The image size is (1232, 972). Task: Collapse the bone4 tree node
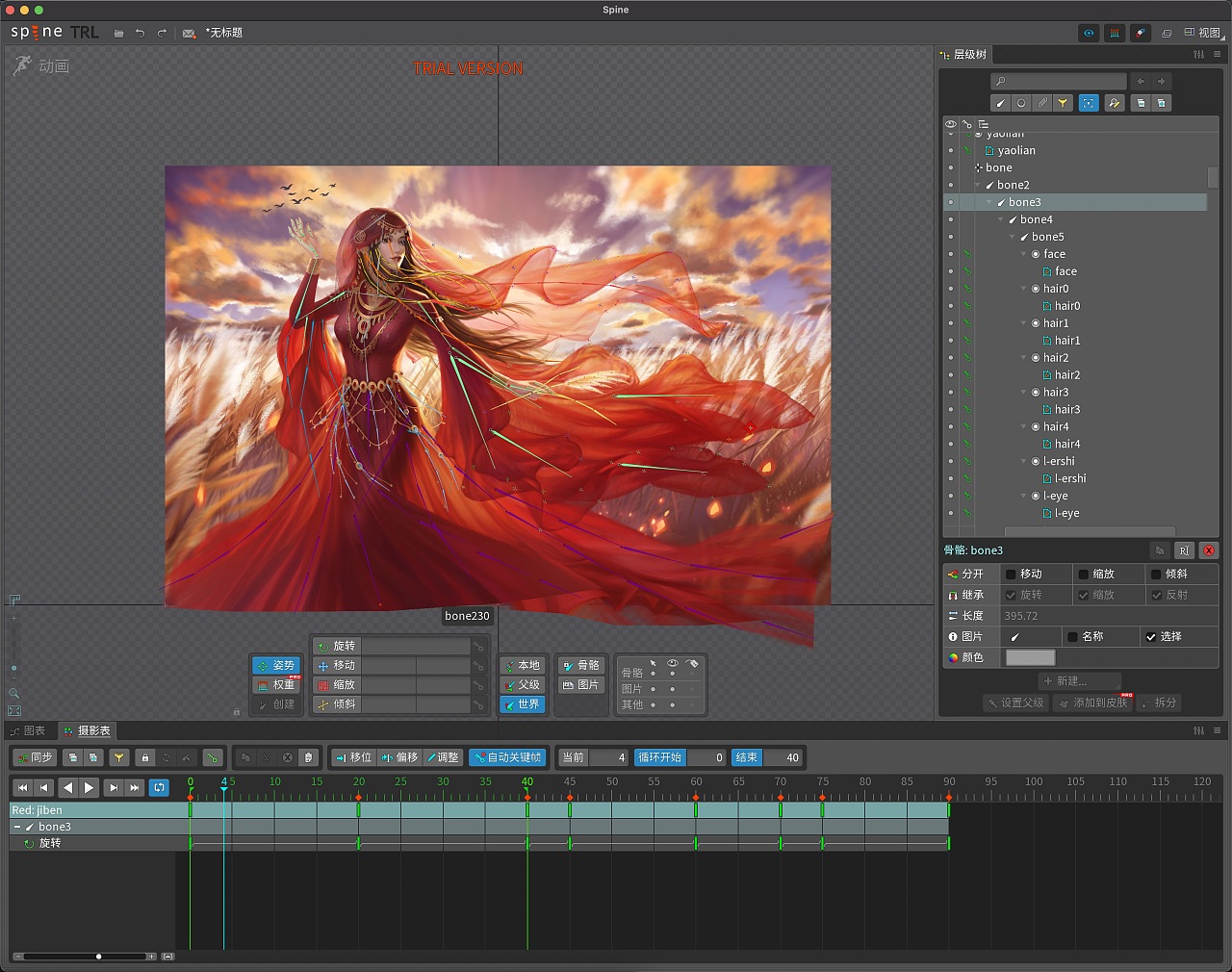click(x=1001, y=219)
